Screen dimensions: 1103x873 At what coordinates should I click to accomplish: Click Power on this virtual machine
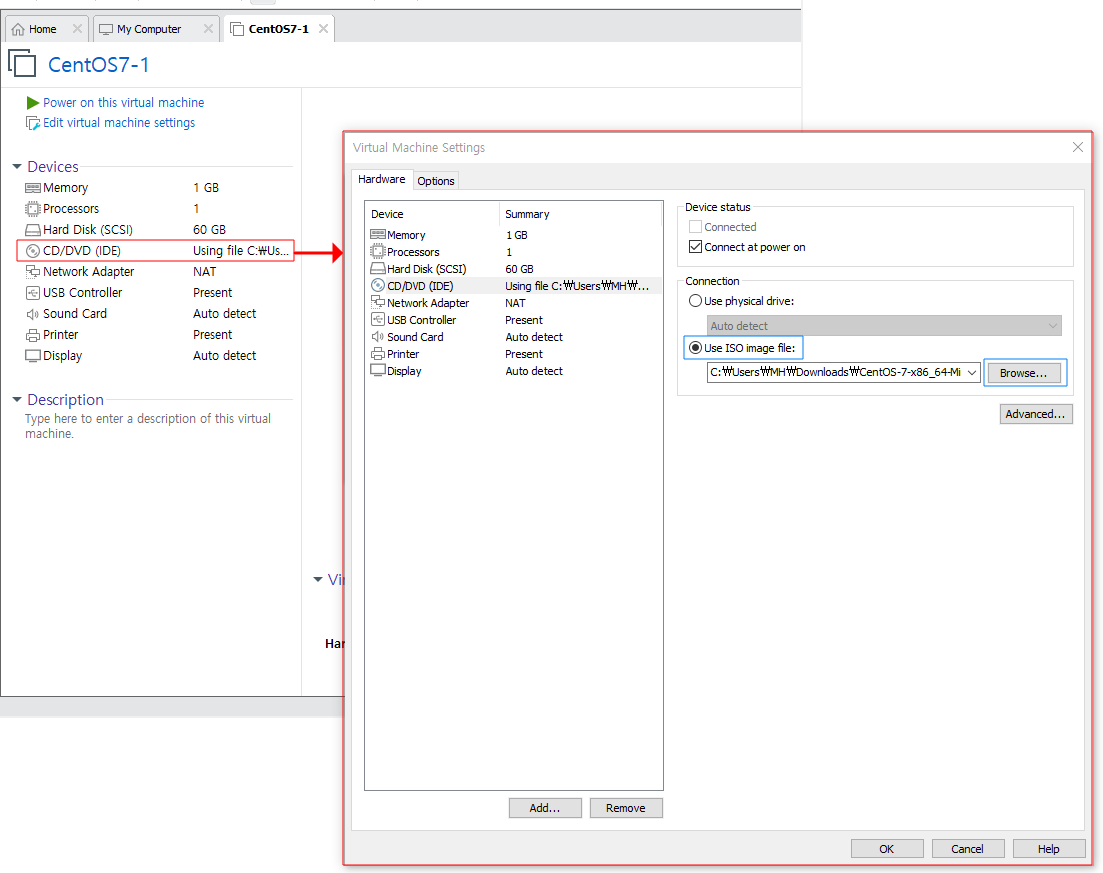(x=123, y=103)
